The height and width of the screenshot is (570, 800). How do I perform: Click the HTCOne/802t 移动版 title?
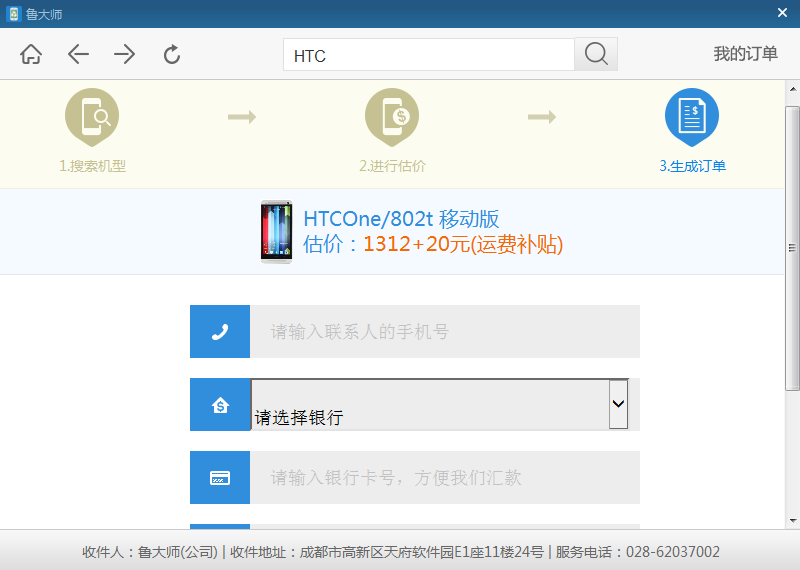click(x=401, y=219)
